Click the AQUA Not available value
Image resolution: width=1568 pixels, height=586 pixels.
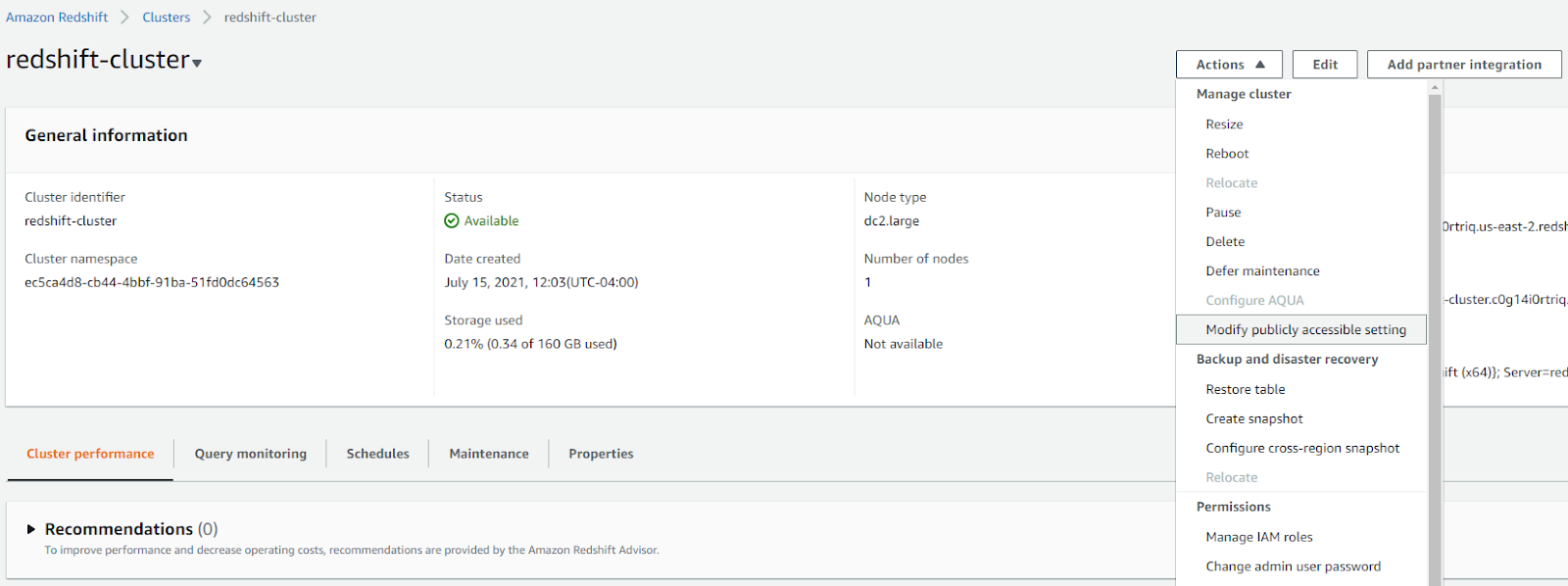pos(904,344)
